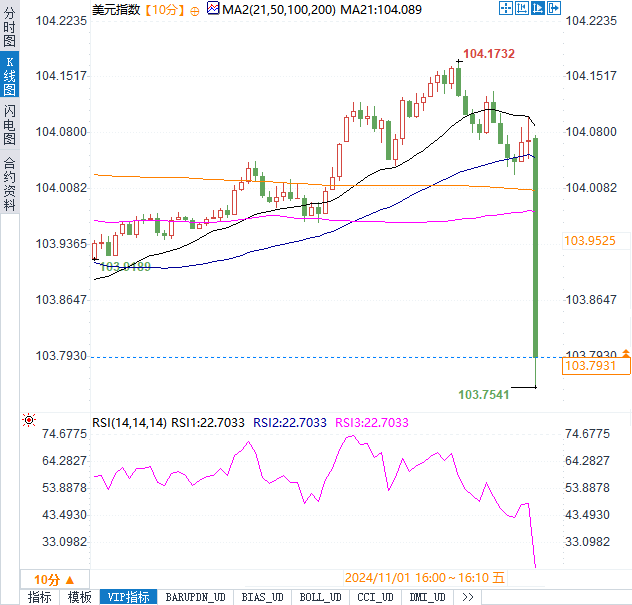Switch to the 指标 bottom tab
Viewport: 632px width, 605px height.
click(40, 597)
